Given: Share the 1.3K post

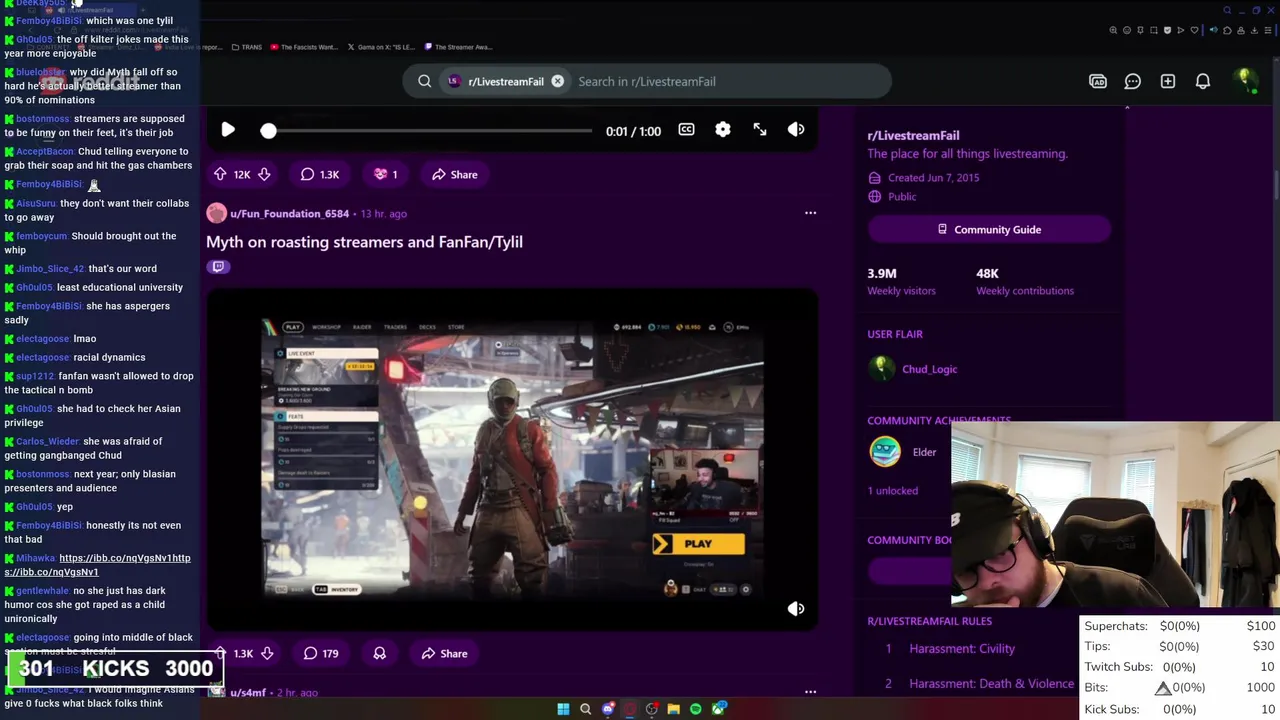Looking at the screenshot, I should tap(444, 653).
